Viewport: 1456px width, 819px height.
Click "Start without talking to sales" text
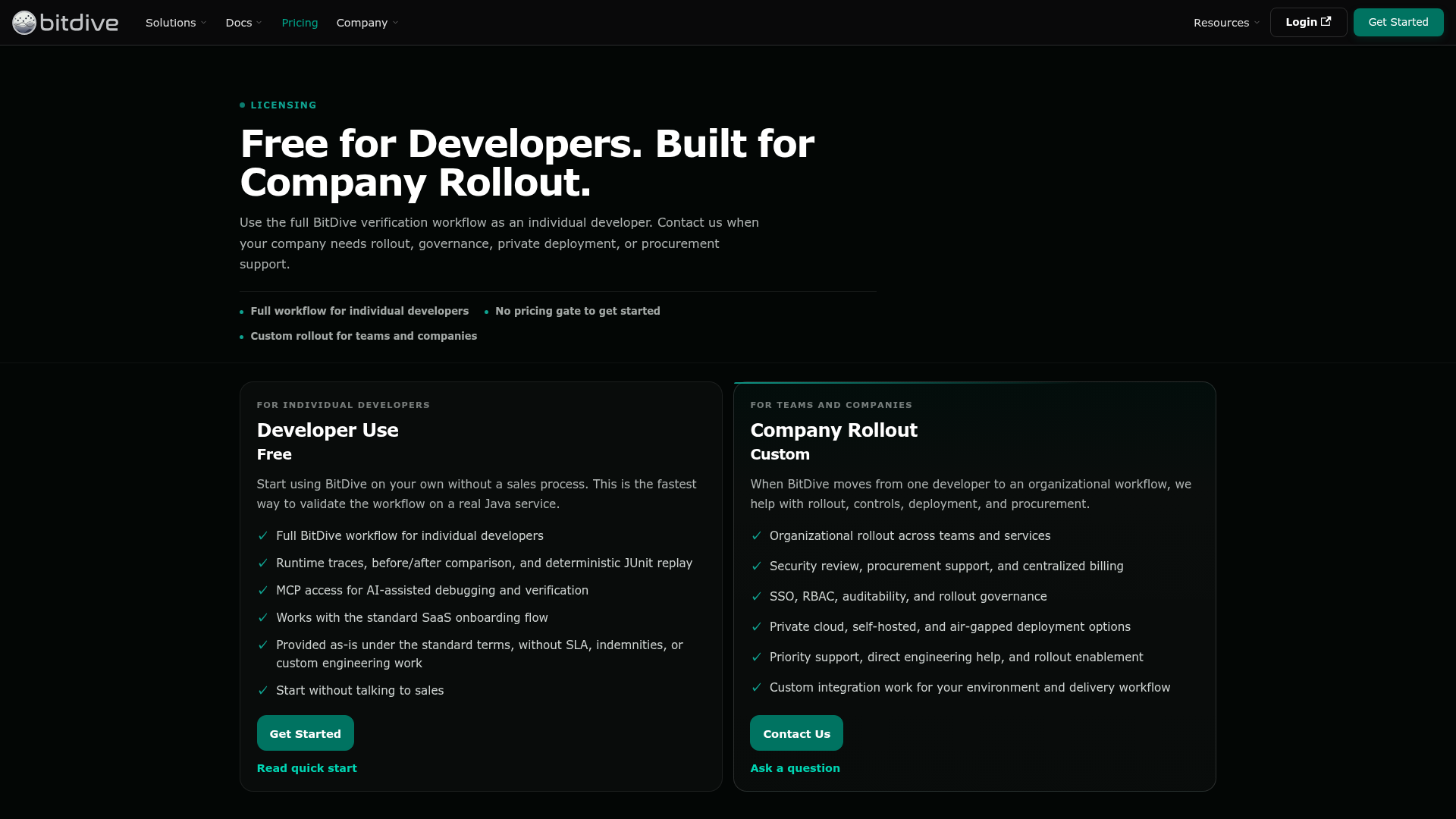tap(360, 691)
